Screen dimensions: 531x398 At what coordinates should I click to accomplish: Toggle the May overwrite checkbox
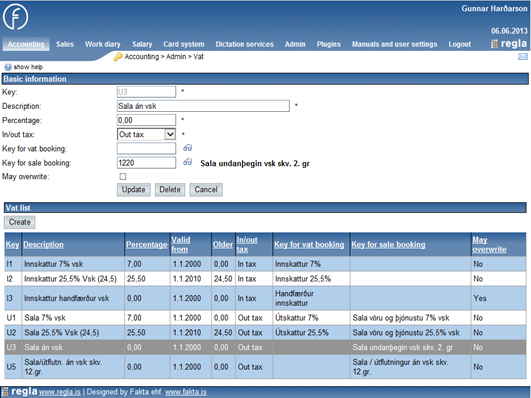click(123, 176)
